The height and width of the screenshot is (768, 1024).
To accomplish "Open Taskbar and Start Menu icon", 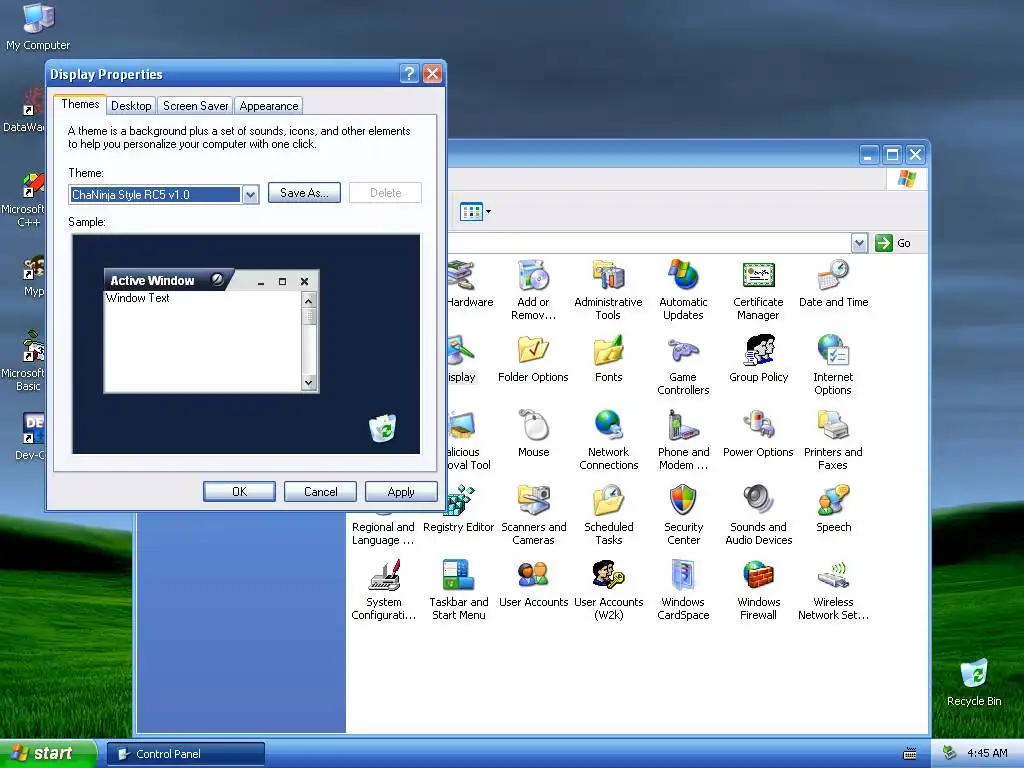I will pyautogui.click(x=458, y=576).
